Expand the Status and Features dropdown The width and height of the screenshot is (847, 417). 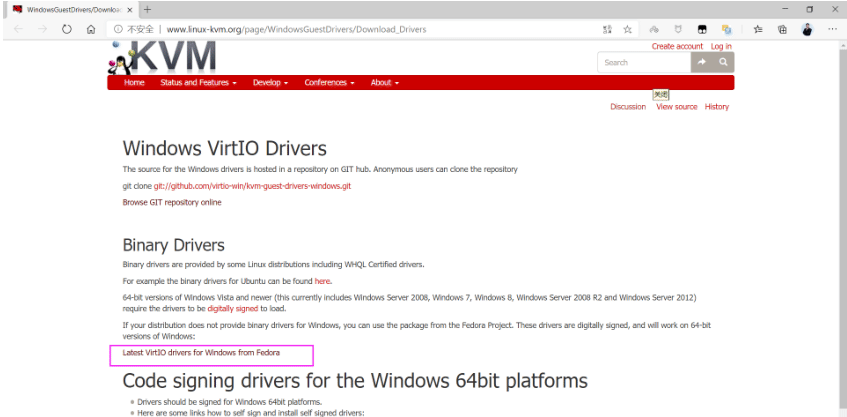[198, 83]
